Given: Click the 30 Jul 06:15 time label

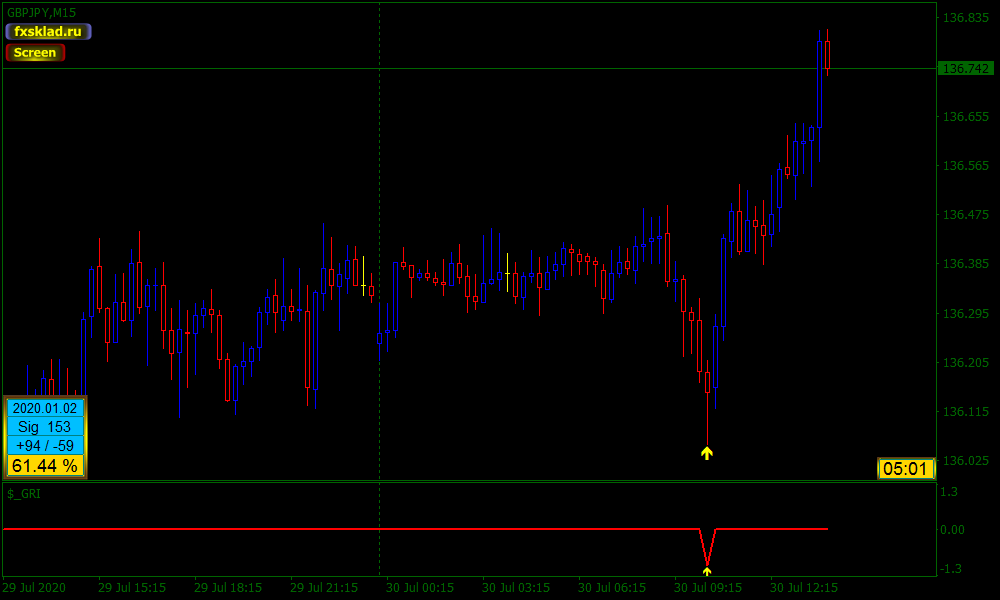Looking at the screenshot, I should click(612, 587).
